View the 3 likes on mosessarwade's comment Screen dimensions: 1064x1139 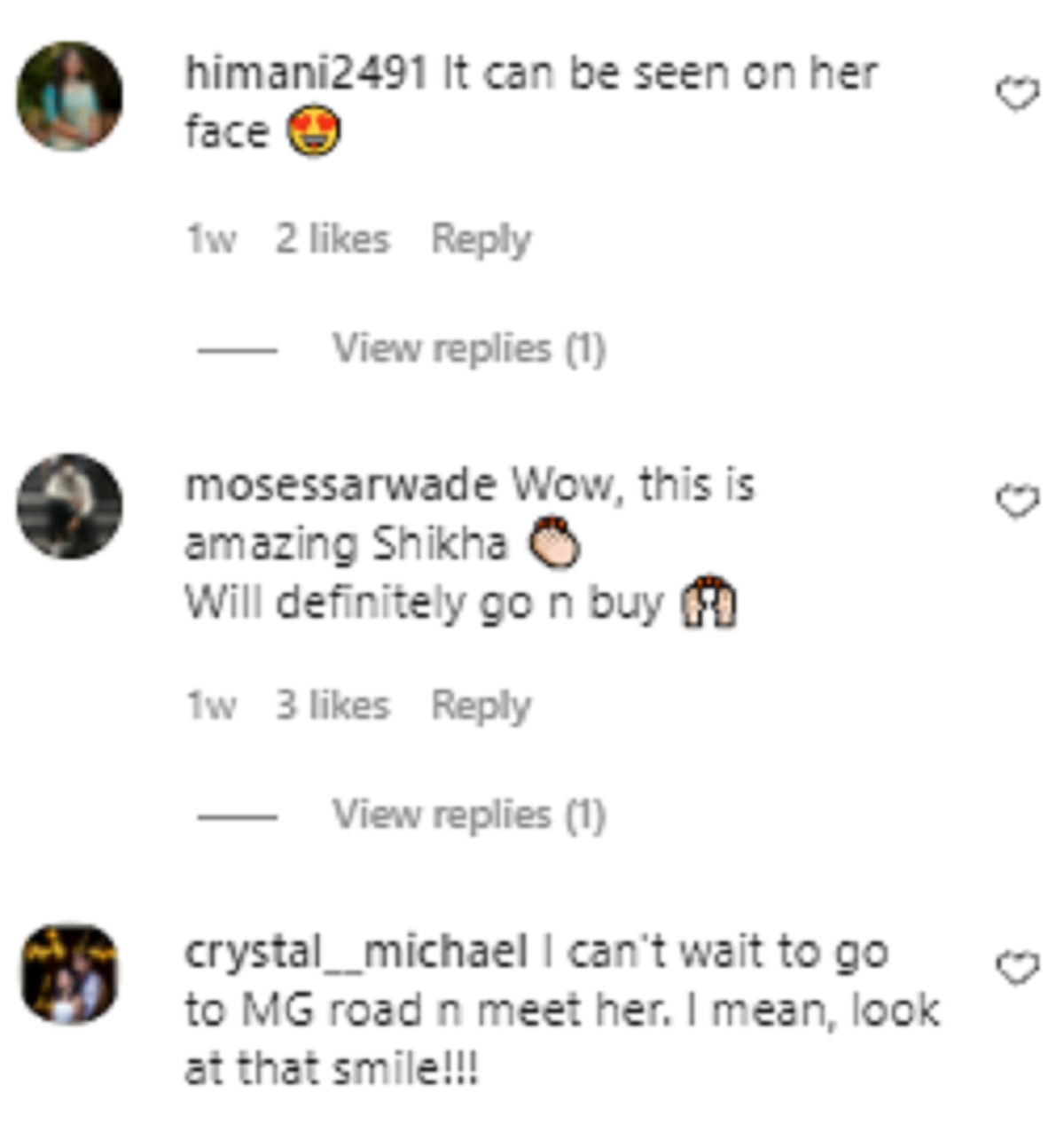tap(332, 706)
